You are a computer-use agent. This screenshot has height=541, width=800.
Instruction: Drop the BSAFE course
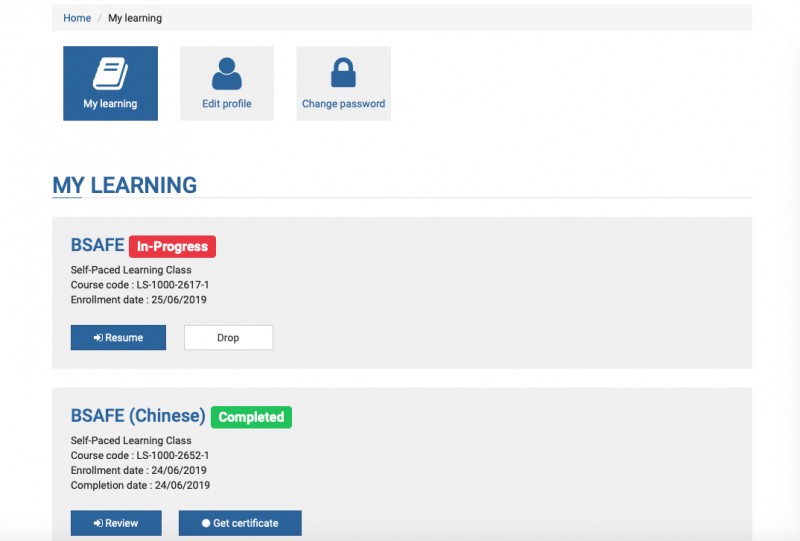[x=229, y=337]
